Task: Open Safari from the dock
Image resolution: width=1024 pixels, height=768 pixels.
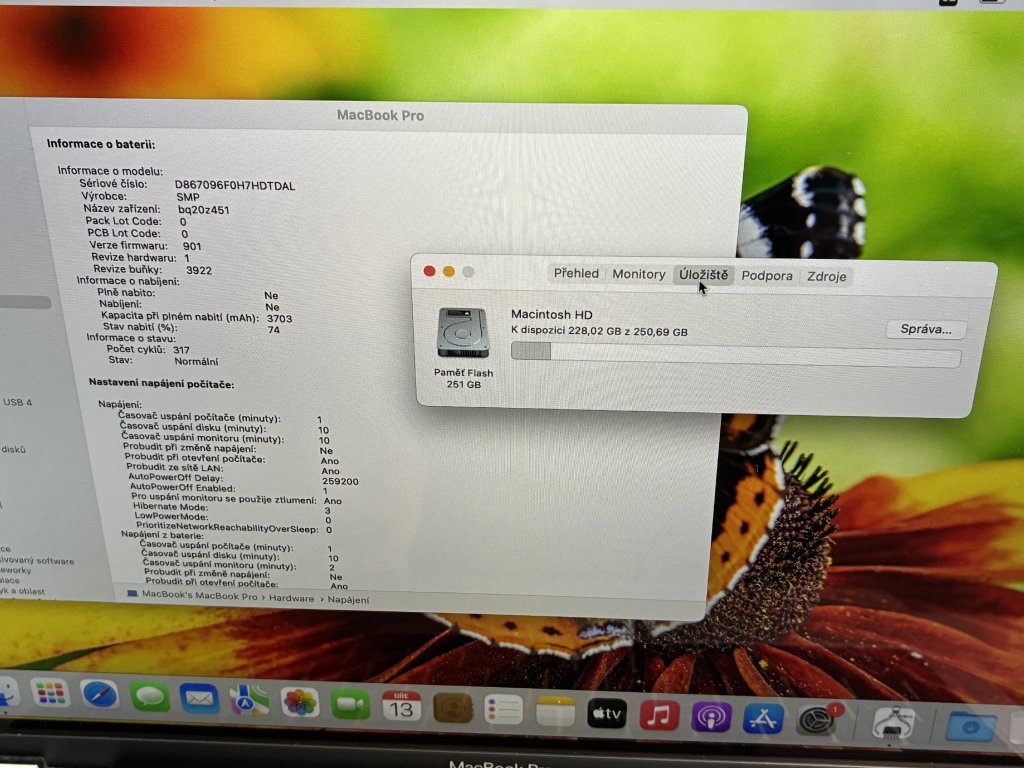Action: tap(100, 694)
